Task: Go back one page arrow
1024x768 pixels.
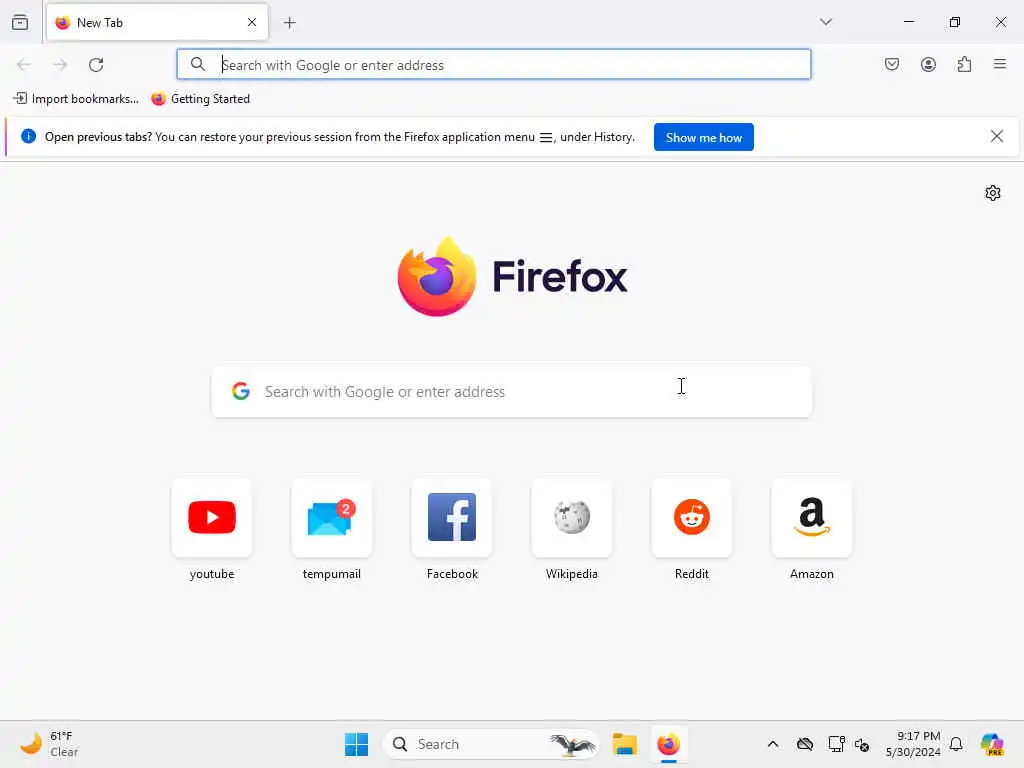Action: coord(24,65)
